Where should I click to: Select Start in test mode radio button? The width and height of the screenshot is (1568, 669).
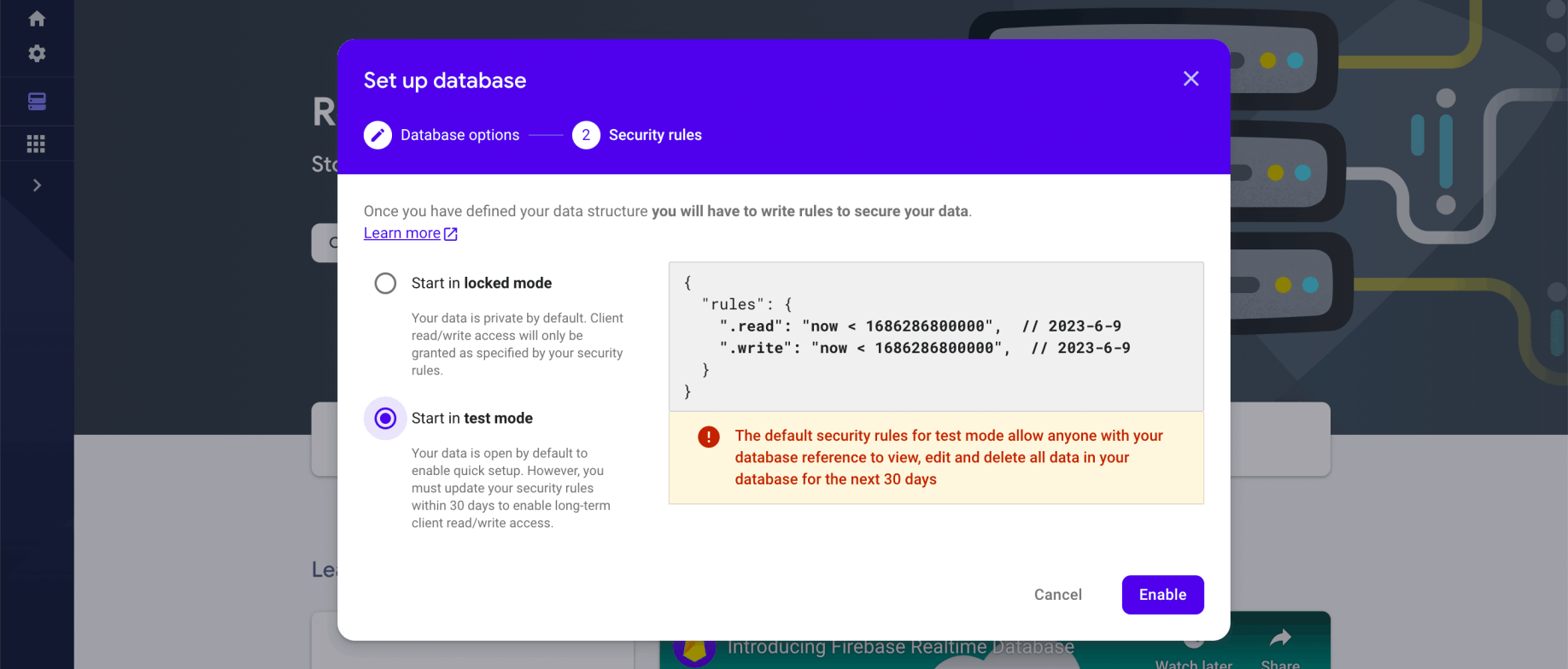385,419
